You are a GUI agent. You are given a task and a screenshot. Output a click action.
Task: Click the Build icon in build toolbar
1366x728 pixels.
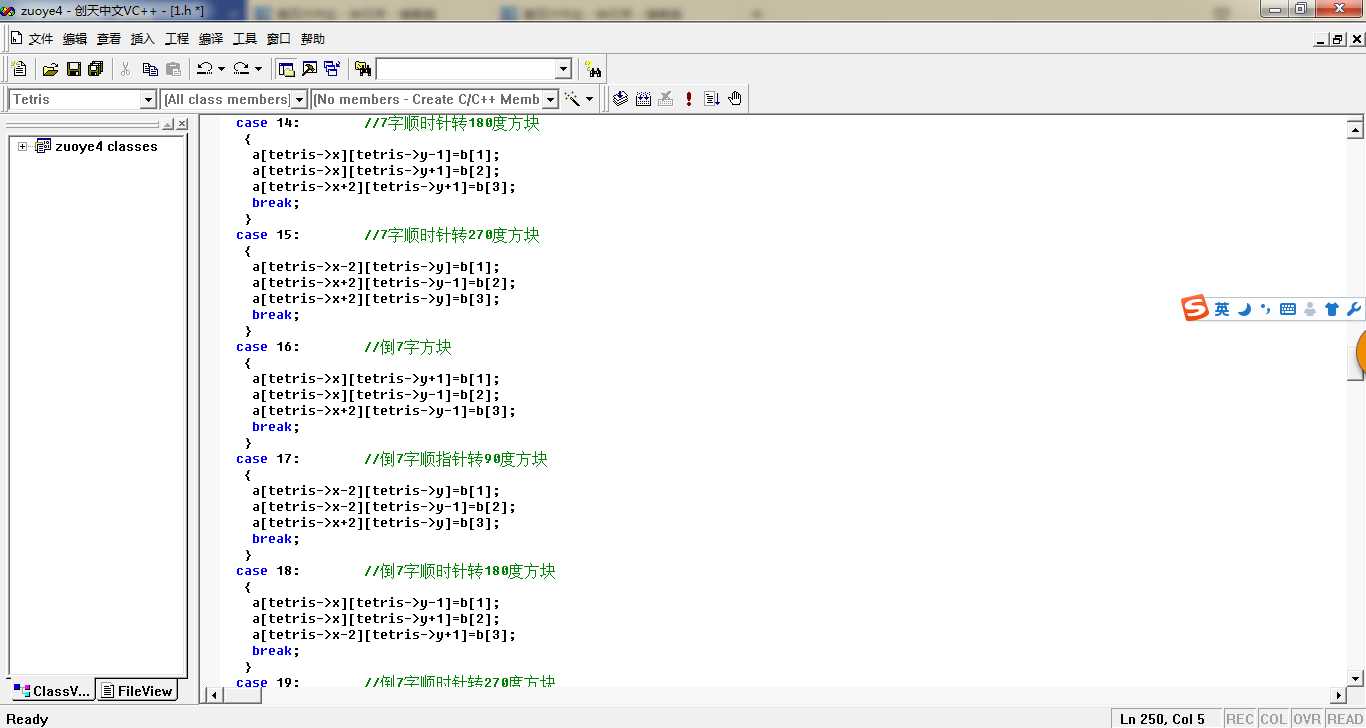coord(643,99)
